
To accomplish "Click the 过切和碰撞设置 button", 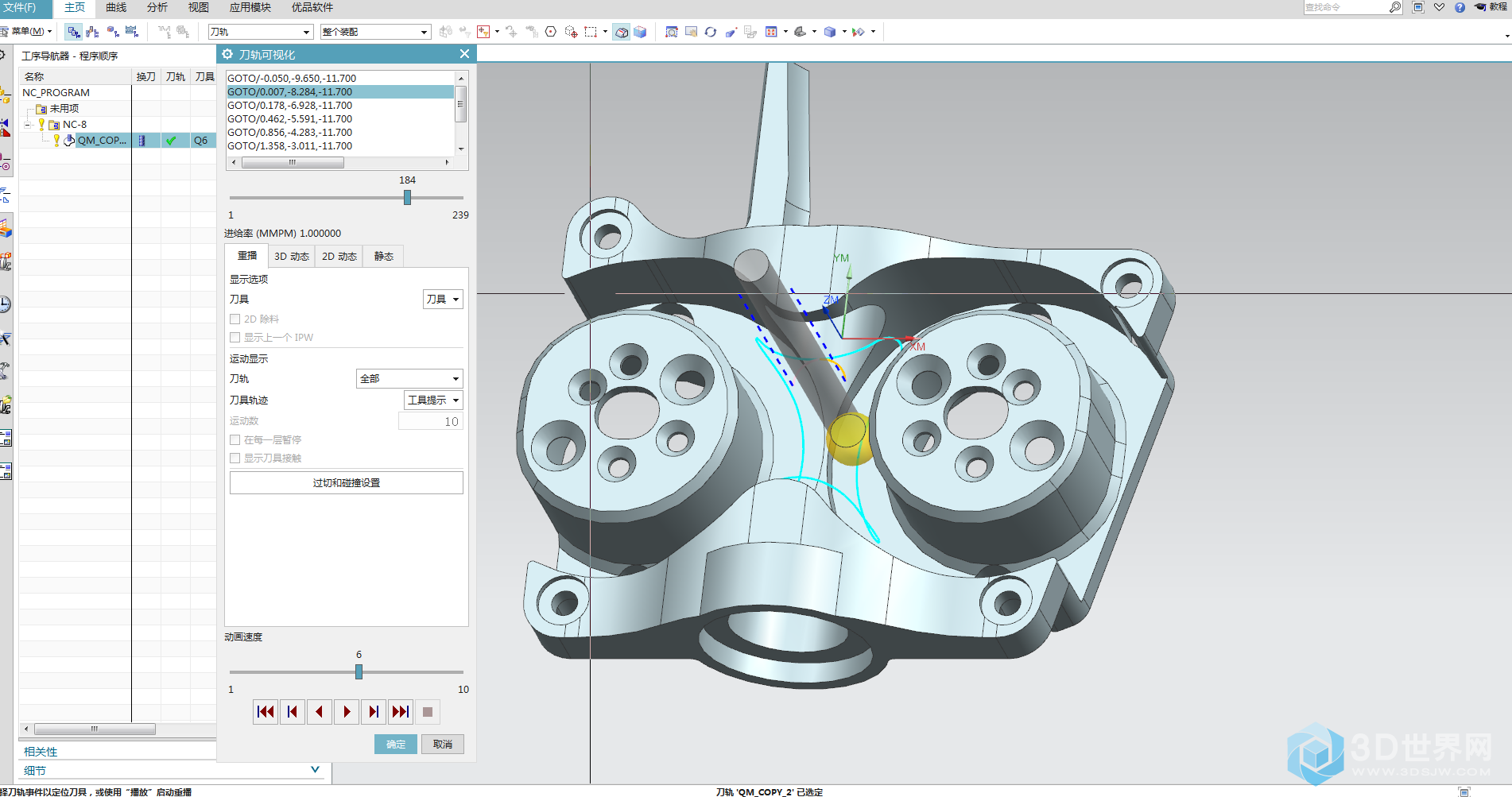I will (x=347, y=483).
